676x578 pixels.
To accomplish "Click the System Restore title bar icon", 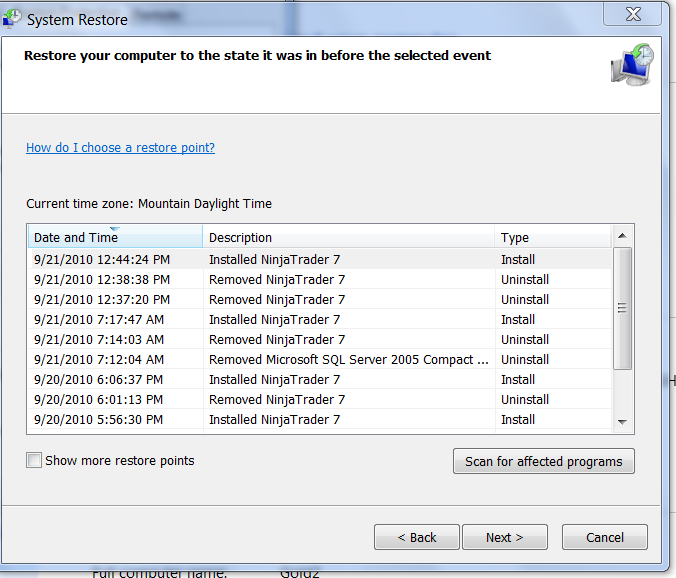I will pyautogui.click(x=13, y=18).
